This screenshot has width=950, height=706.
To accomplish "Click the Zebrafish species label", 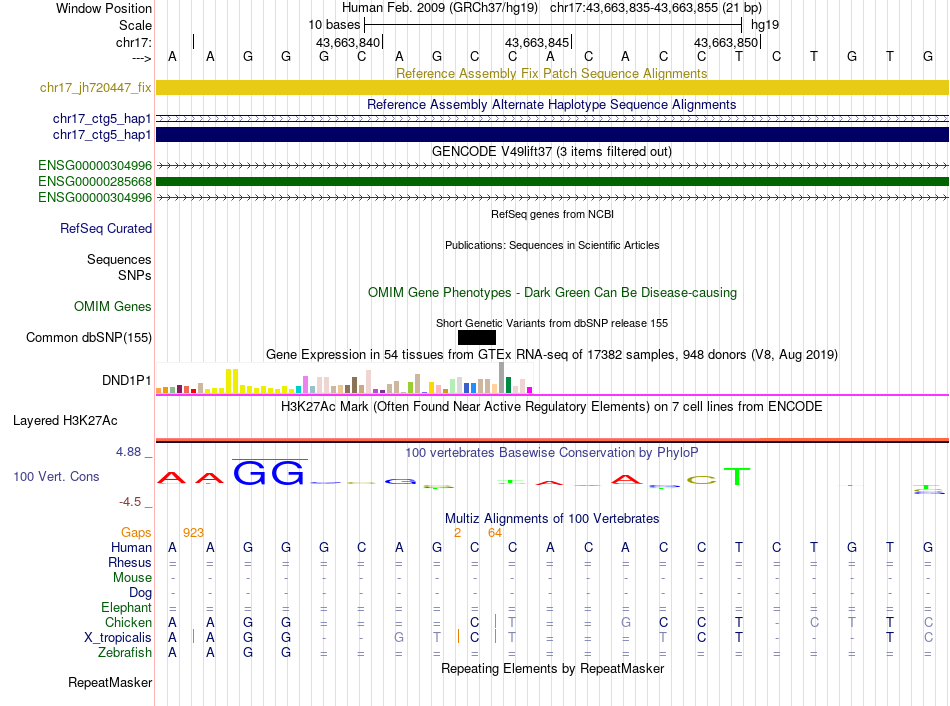I will pyautogui.click(x=125, y=653).
